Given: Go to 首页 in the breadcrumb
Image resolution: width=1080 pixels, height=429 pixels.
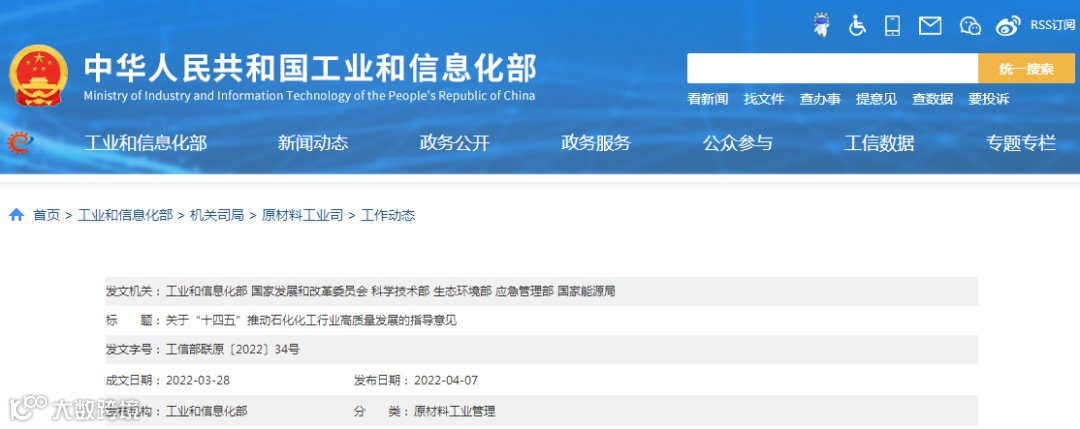Looking at the screenshot, I should 47,216.
